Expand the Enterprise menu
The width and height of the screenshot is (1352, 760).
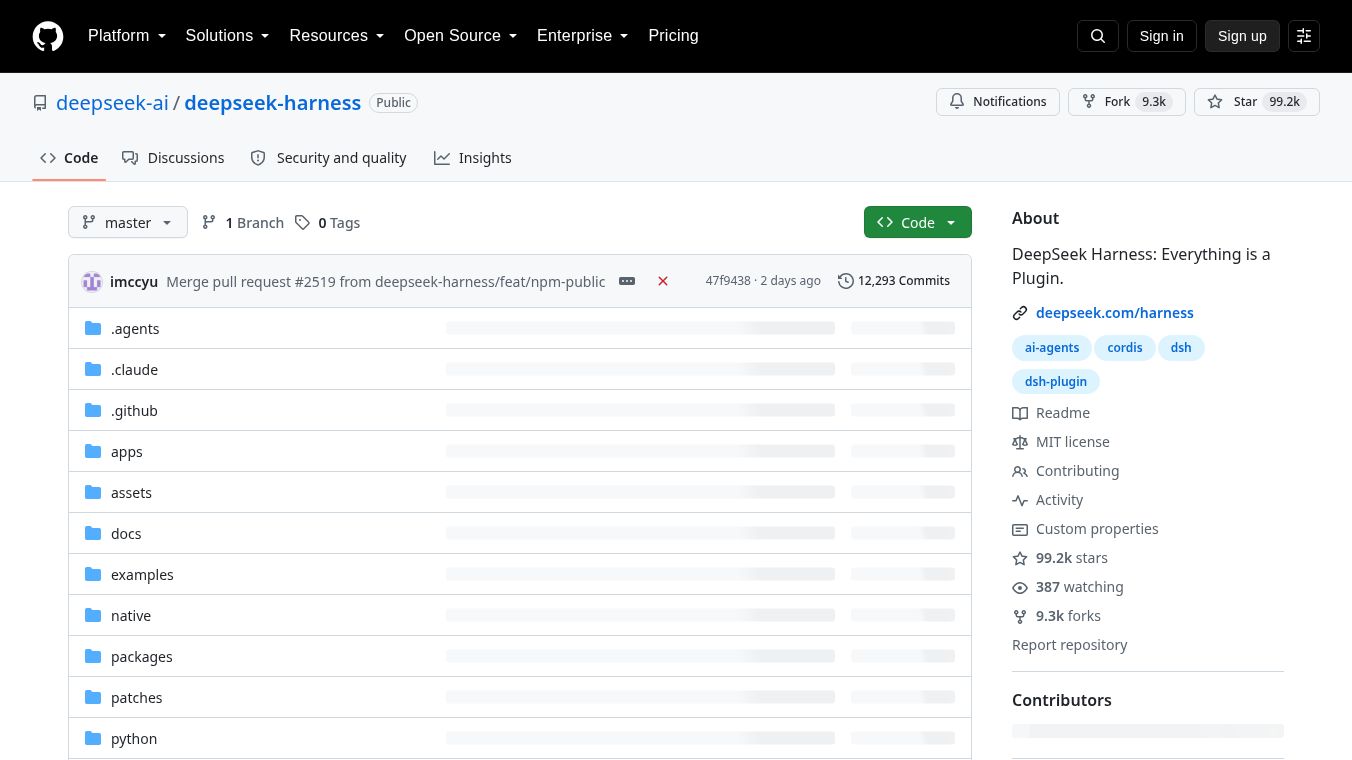point(583,36)
